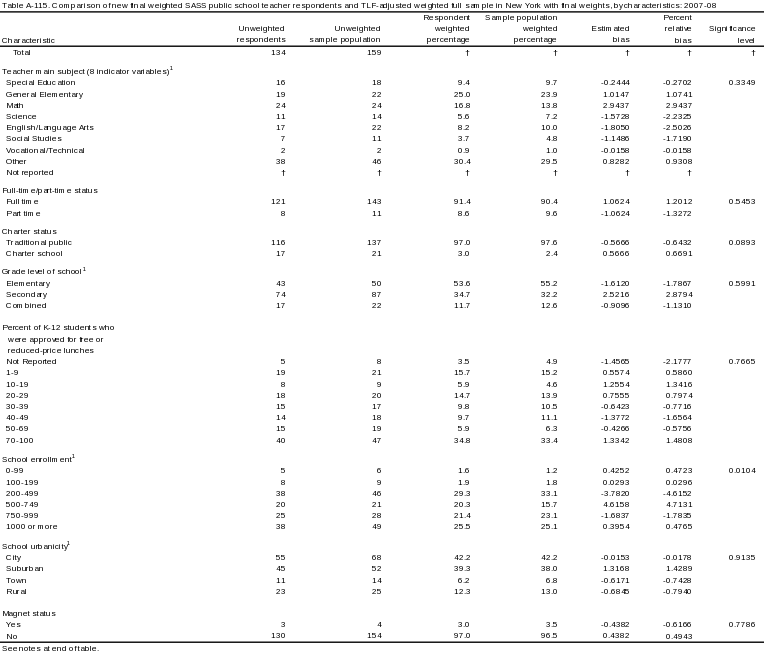This screenshot has height=654, width=764.
Task: Click the Full-time row label
Action: tap(21, 201)
